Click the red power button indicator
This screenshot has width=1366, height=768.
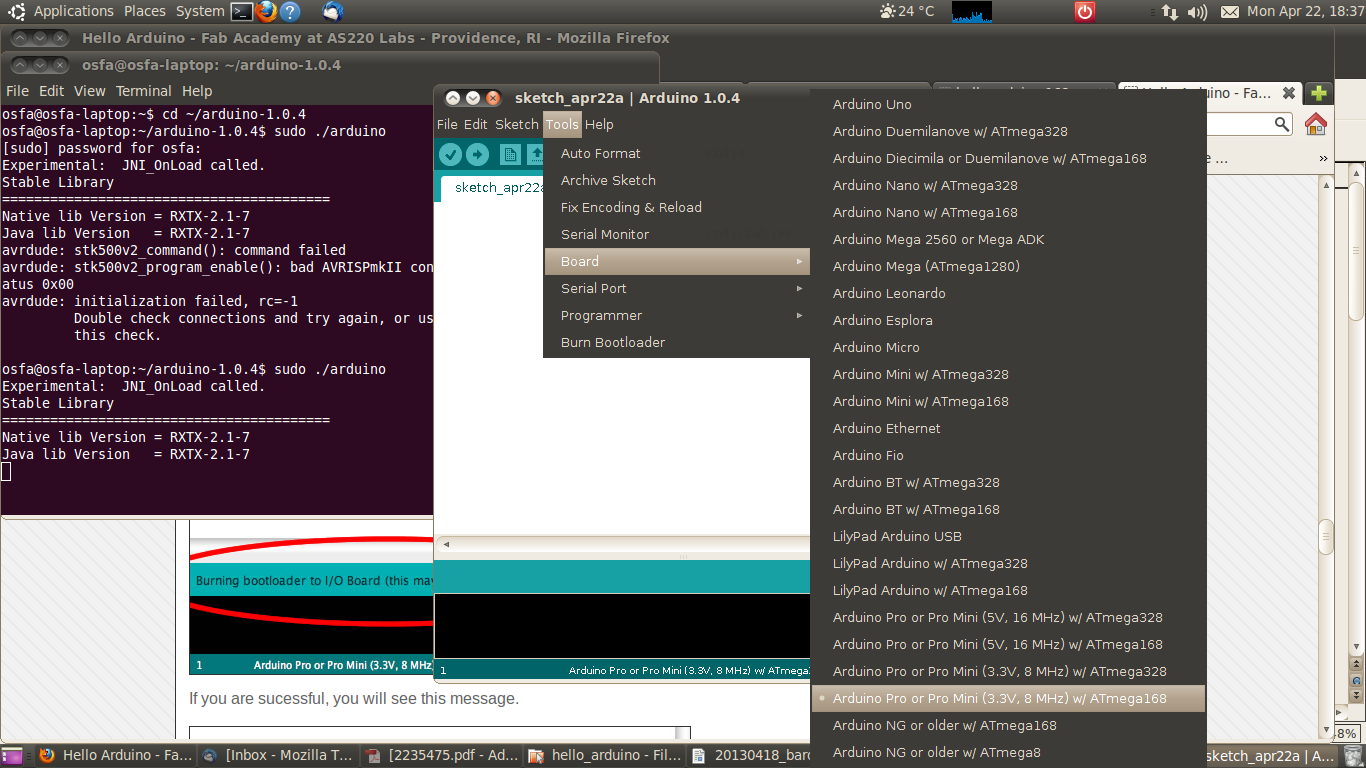point(1085,11)
